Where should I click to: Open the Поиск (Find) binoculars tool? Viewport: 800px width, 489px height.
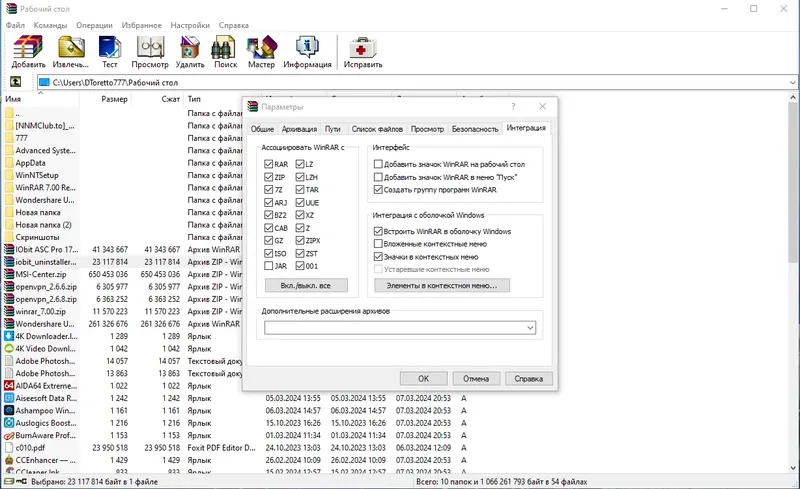(x=225, y=52)
